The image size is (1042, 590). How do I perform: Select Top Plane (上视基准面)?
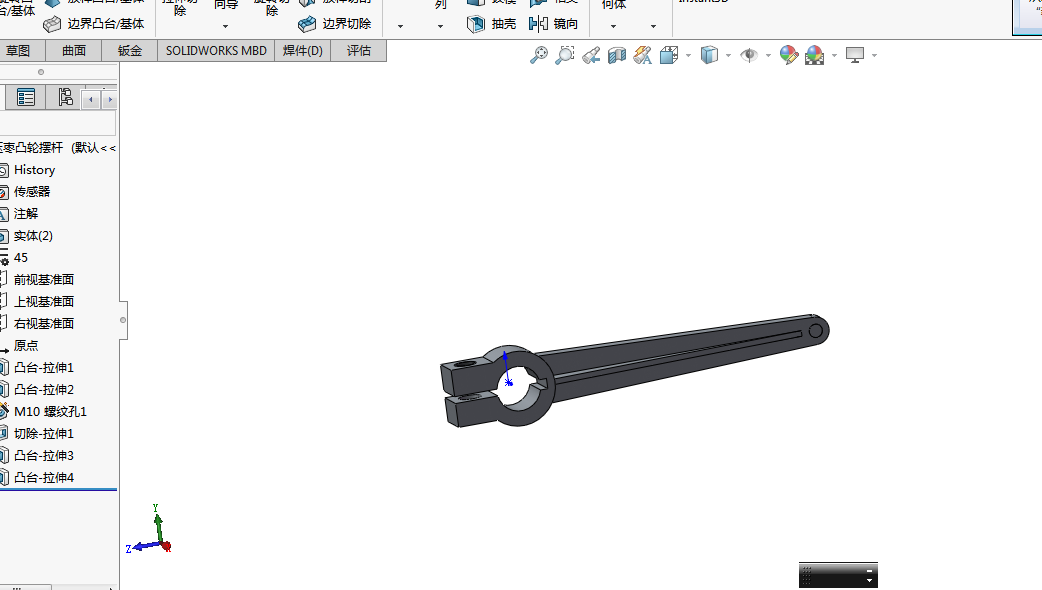(x=44, y=302)
